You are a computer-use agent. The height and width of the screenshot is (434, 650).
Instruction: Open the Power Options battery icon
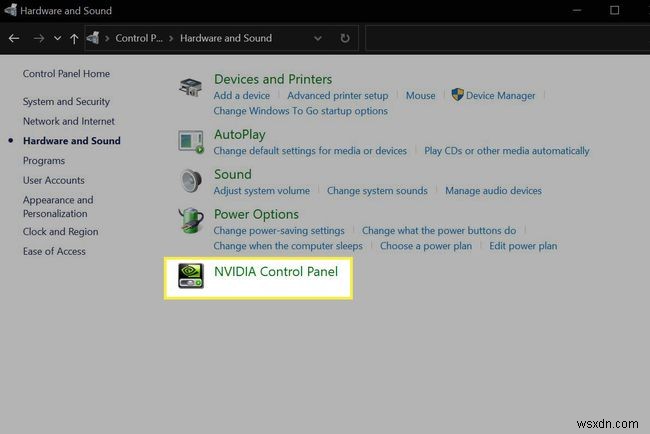[191, 221]
